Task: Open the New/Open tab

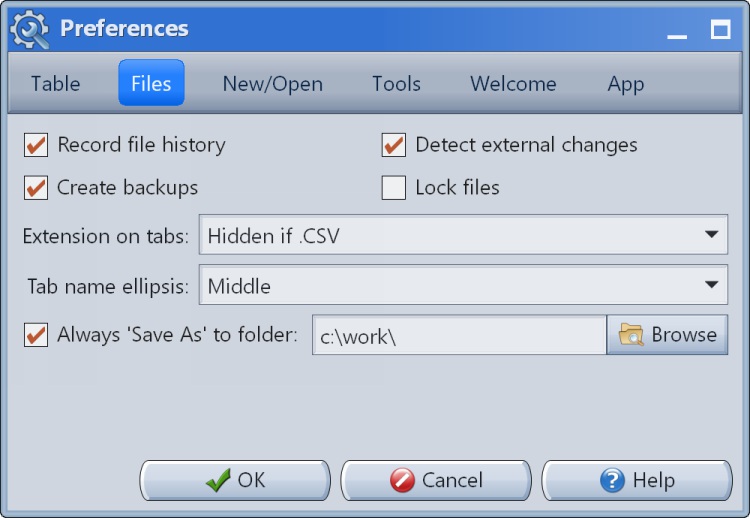Action: tap(273, 83)
